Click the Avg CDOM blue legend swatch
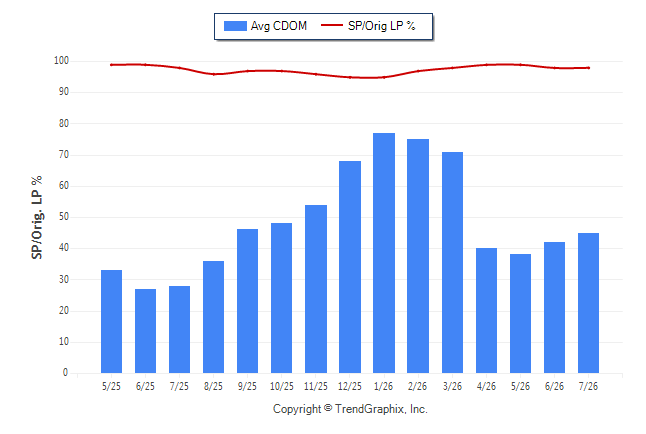Viewport: 646px width, 434px height. [235, 26]
